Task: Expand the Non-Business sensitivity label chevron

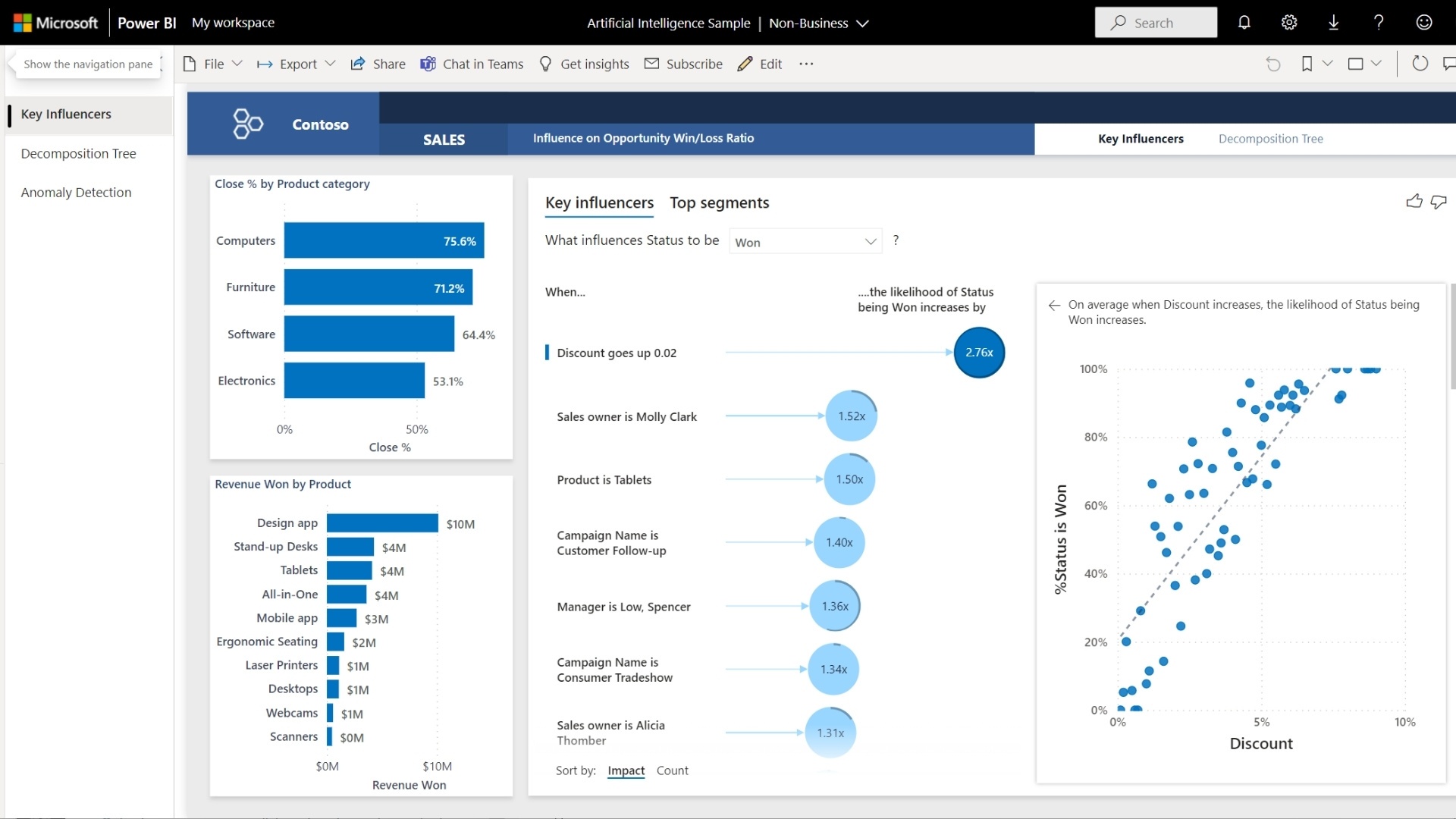Action: coord(862,24)
